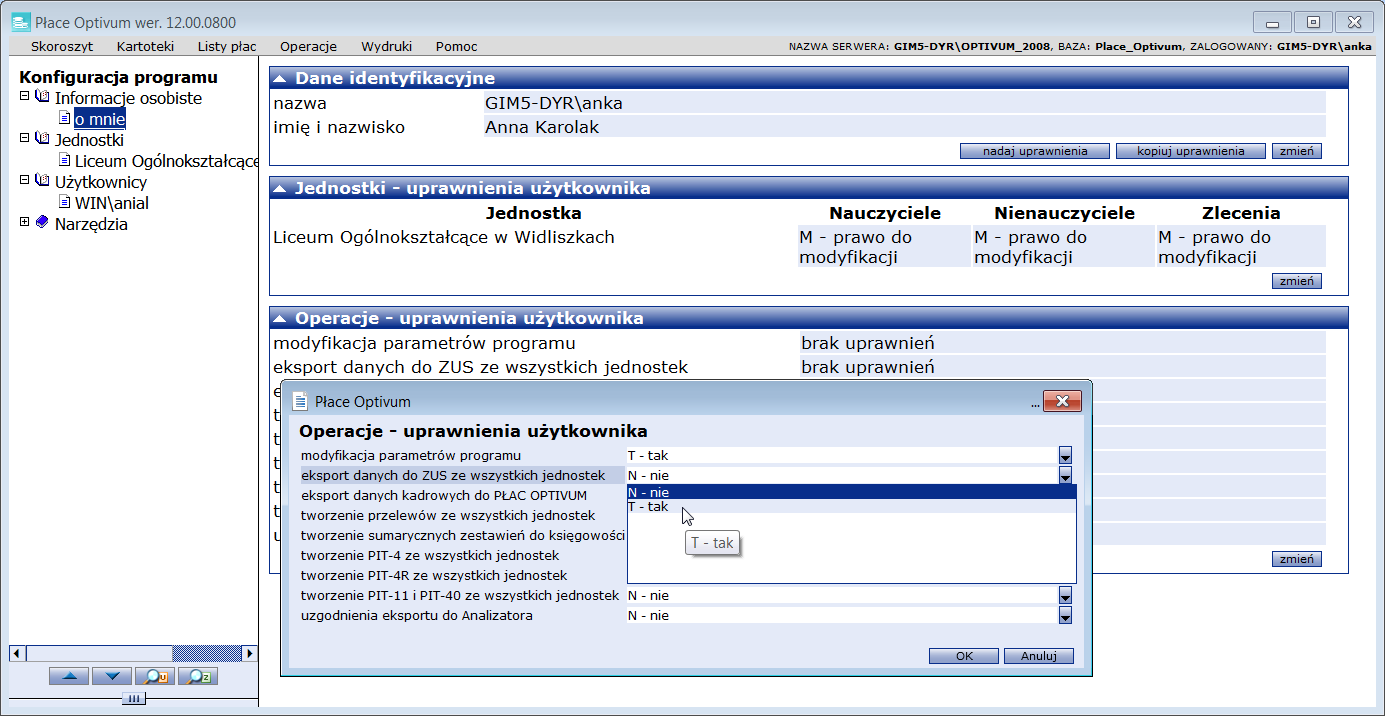This screenshot has width=1385, height=716.
Task: Select the WIN\anial user tree item
Action: (112, 203)
